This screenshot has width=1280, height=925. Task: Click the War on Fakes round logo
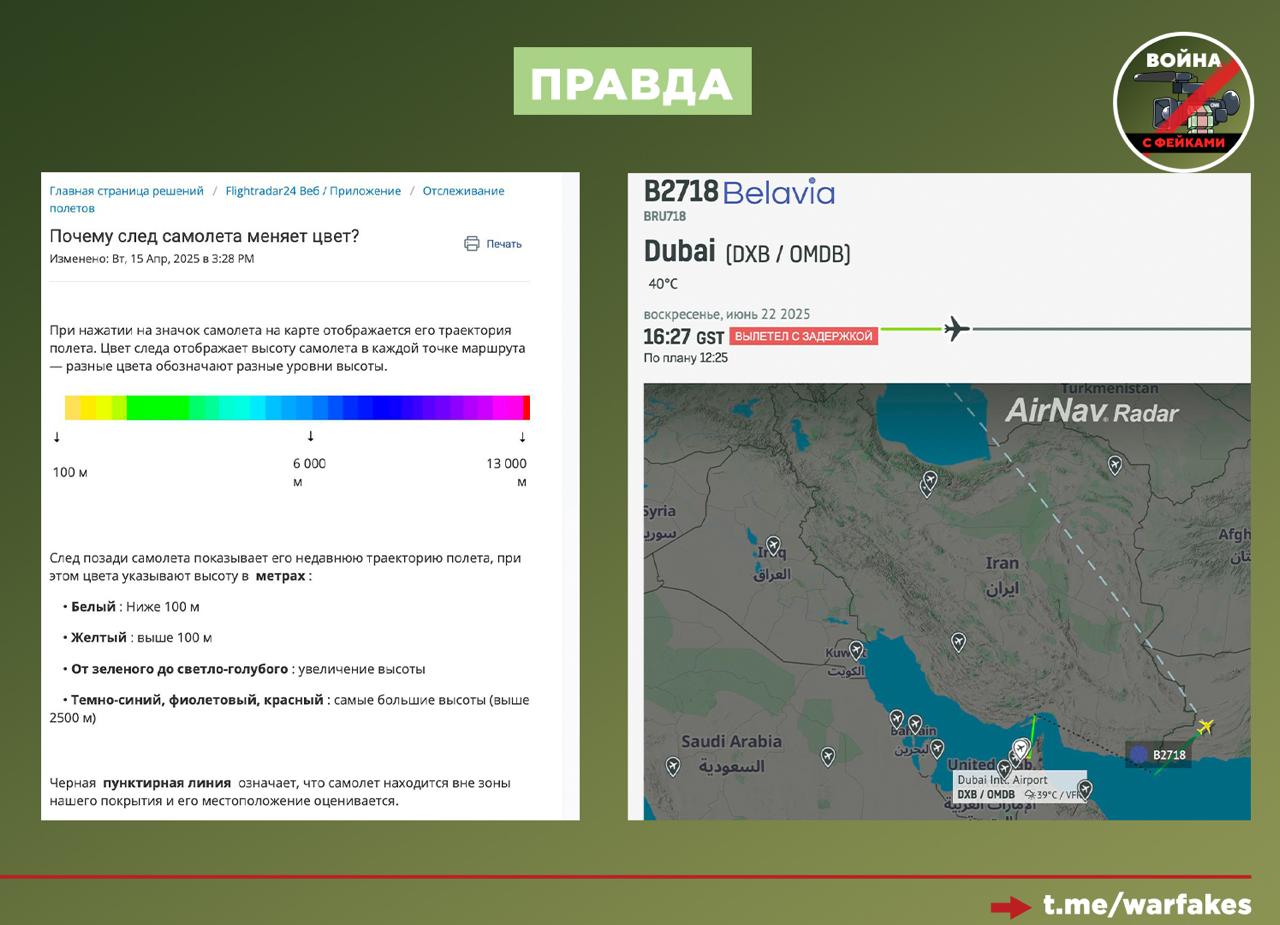tap(1183, 101)
